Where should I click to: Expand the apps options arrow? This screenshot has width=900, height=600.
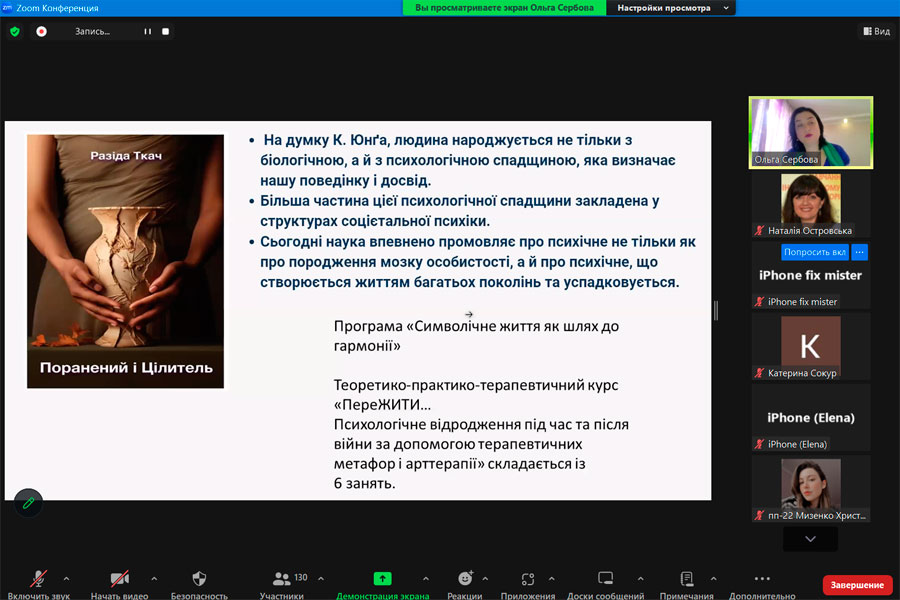552,579
